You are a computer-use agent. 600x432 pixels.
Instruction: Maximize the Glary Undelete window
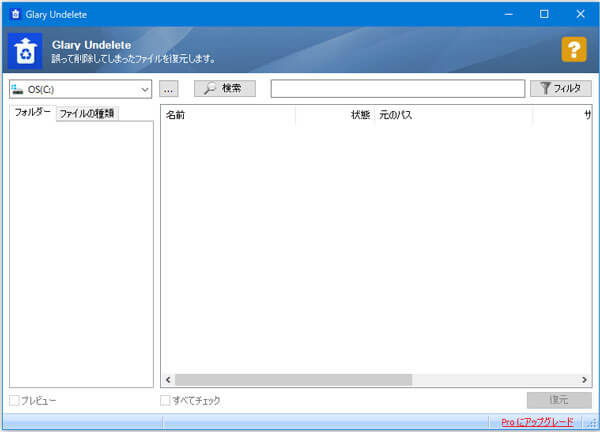[544, 13]
